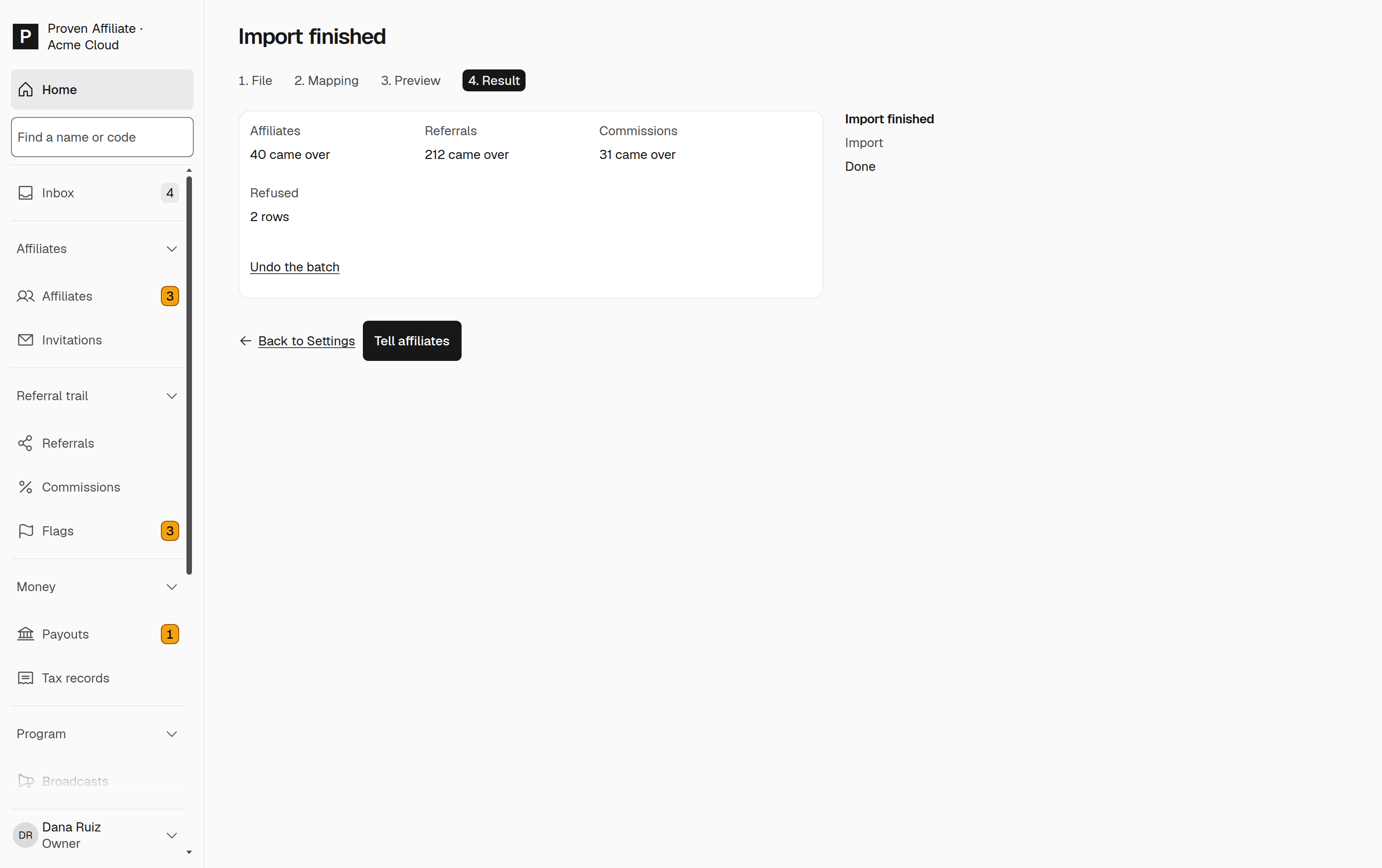This screenshot has width=1382, height=868.
Task: Click the Tell affiliates button
Action: 412,341
